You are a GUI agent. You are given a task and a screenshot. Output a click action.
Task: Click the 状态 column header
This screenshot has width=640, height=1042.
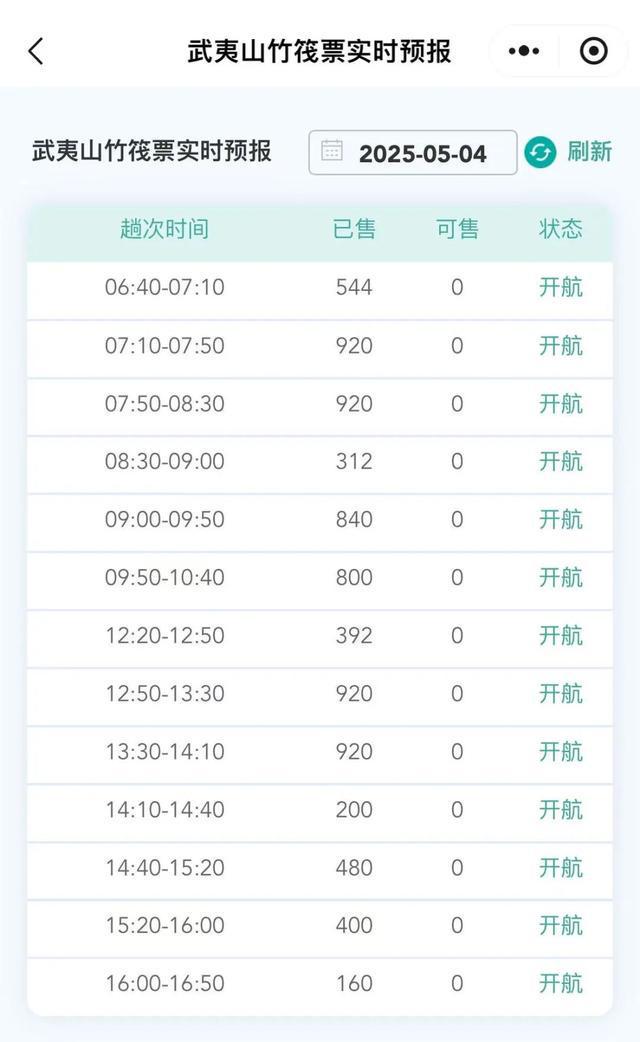[x=560, y=229]
